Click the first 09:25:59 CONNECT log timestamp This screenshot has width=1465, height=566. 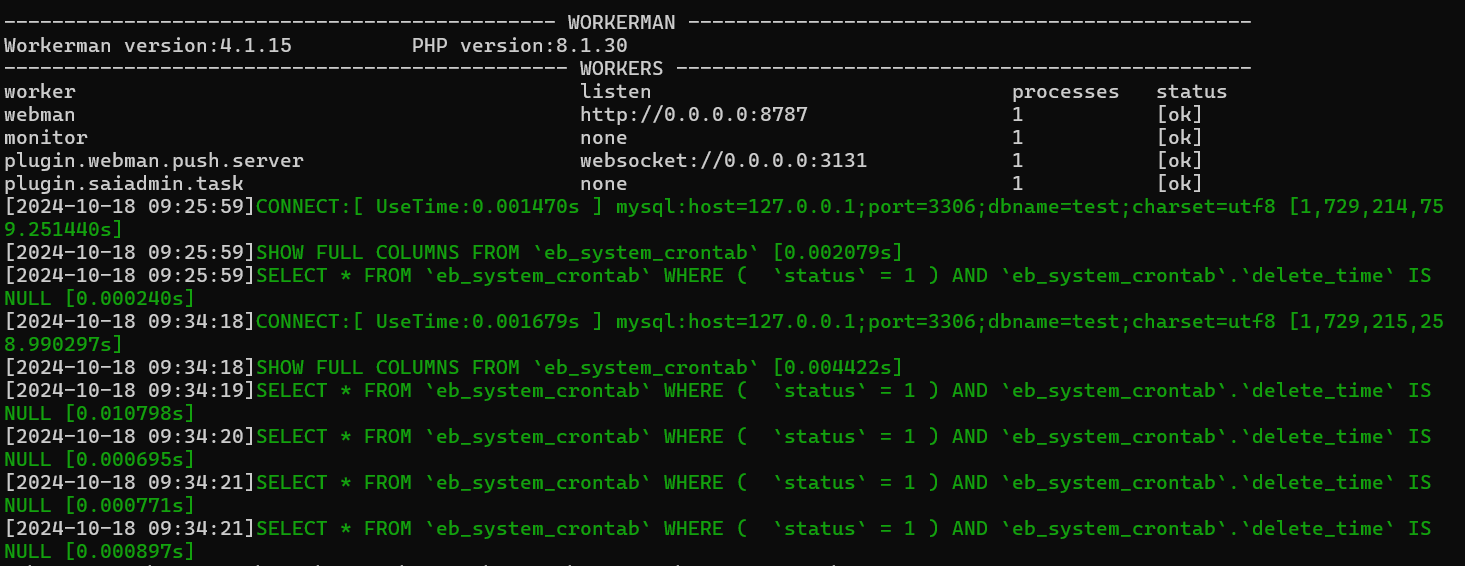tap(130, 206)
